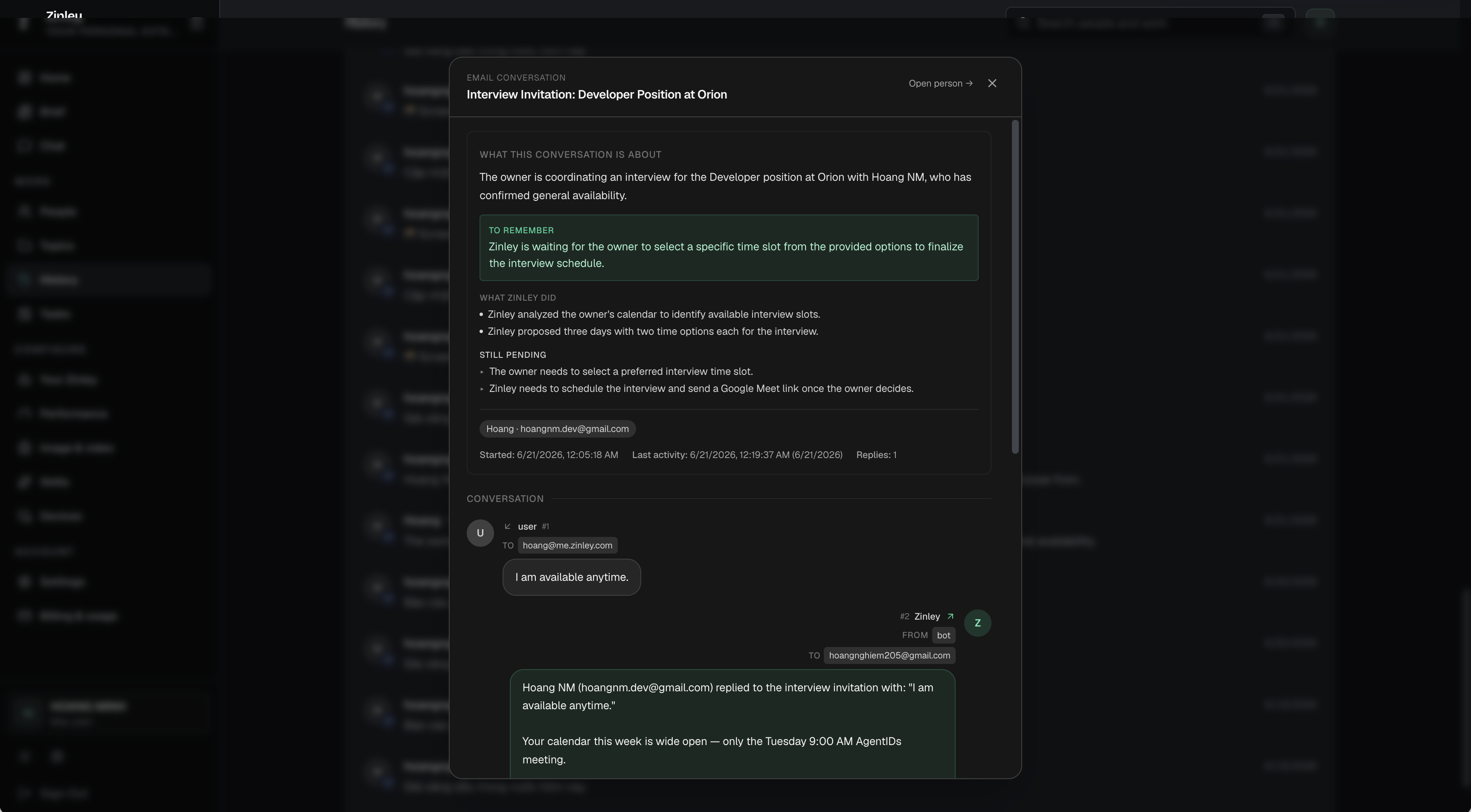Click the Z avatar of Zinley

[977, 623]
